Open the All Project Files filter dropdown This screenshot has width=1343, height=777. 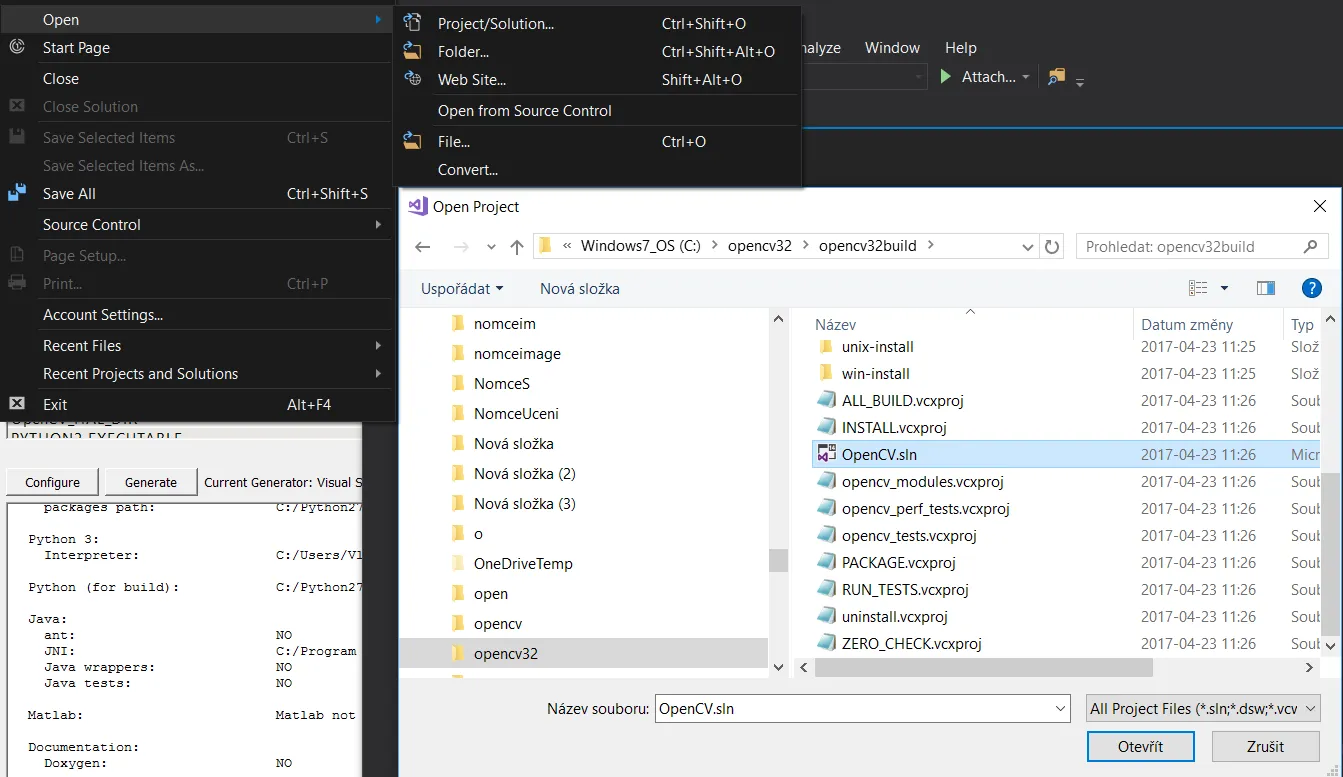pos(1204,708)
